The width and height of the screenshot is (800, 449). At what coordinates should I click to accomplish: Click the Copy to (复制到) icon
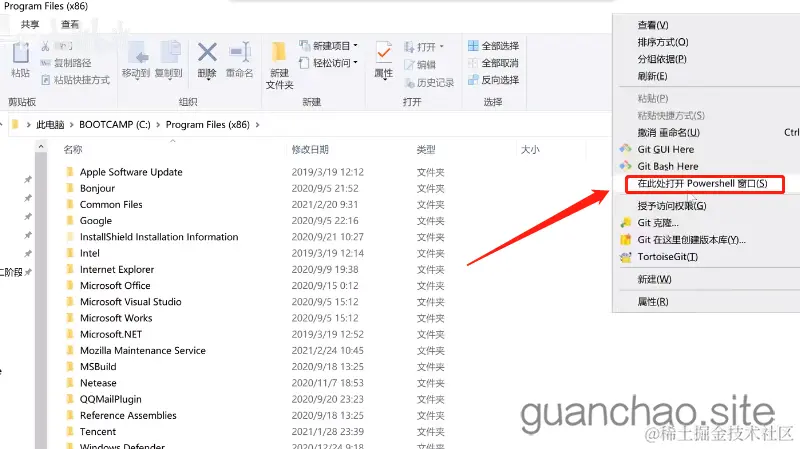click(x=170, y=53)
